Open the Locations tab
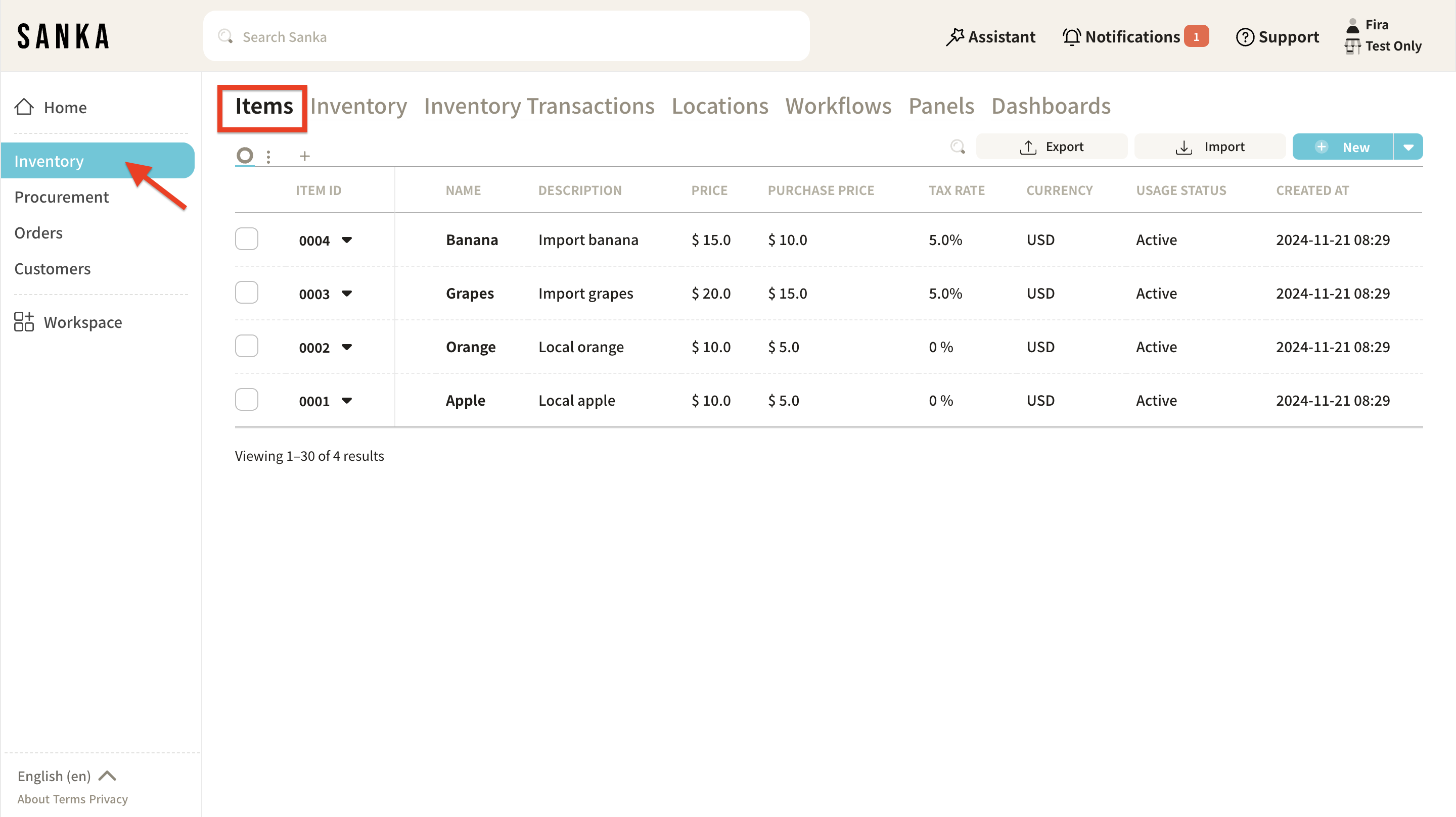 pos(719,106)
